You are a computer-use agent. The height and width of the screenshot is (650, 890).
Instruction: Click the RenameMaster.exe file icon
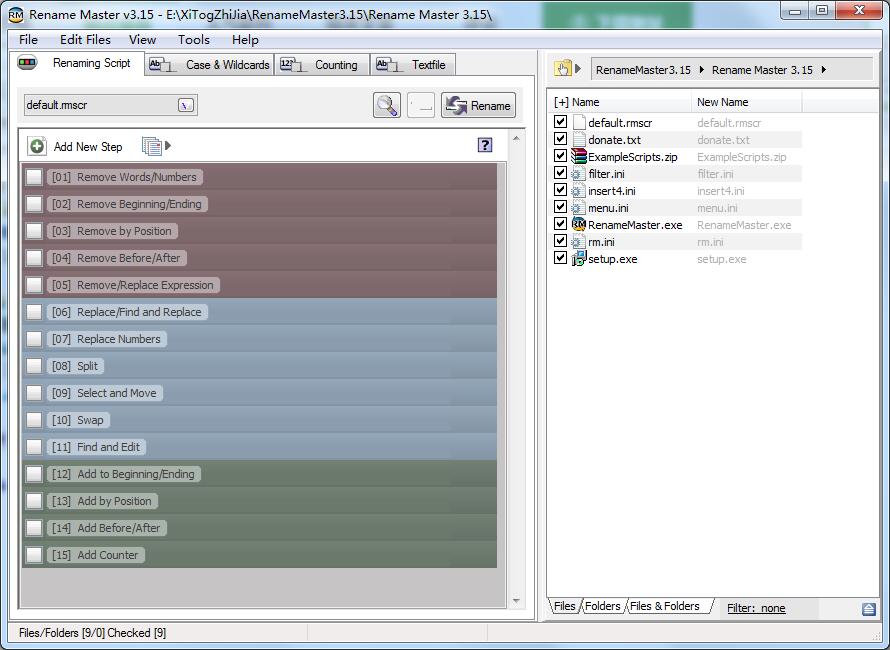tap(578, 225)
